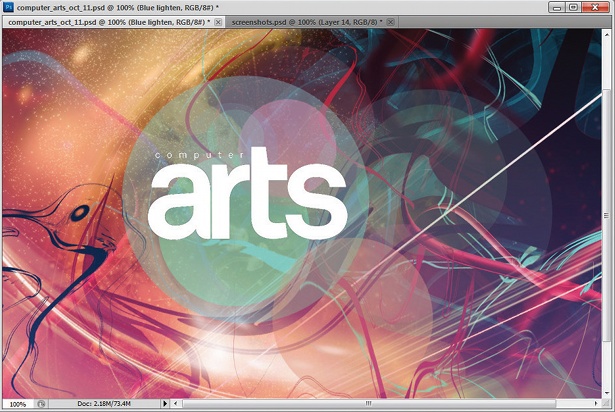The width and height of the screenshot is (615, 412).
Task: Switch to the computer_arts_oct_11.psd document tab
Action: point(109,22)
